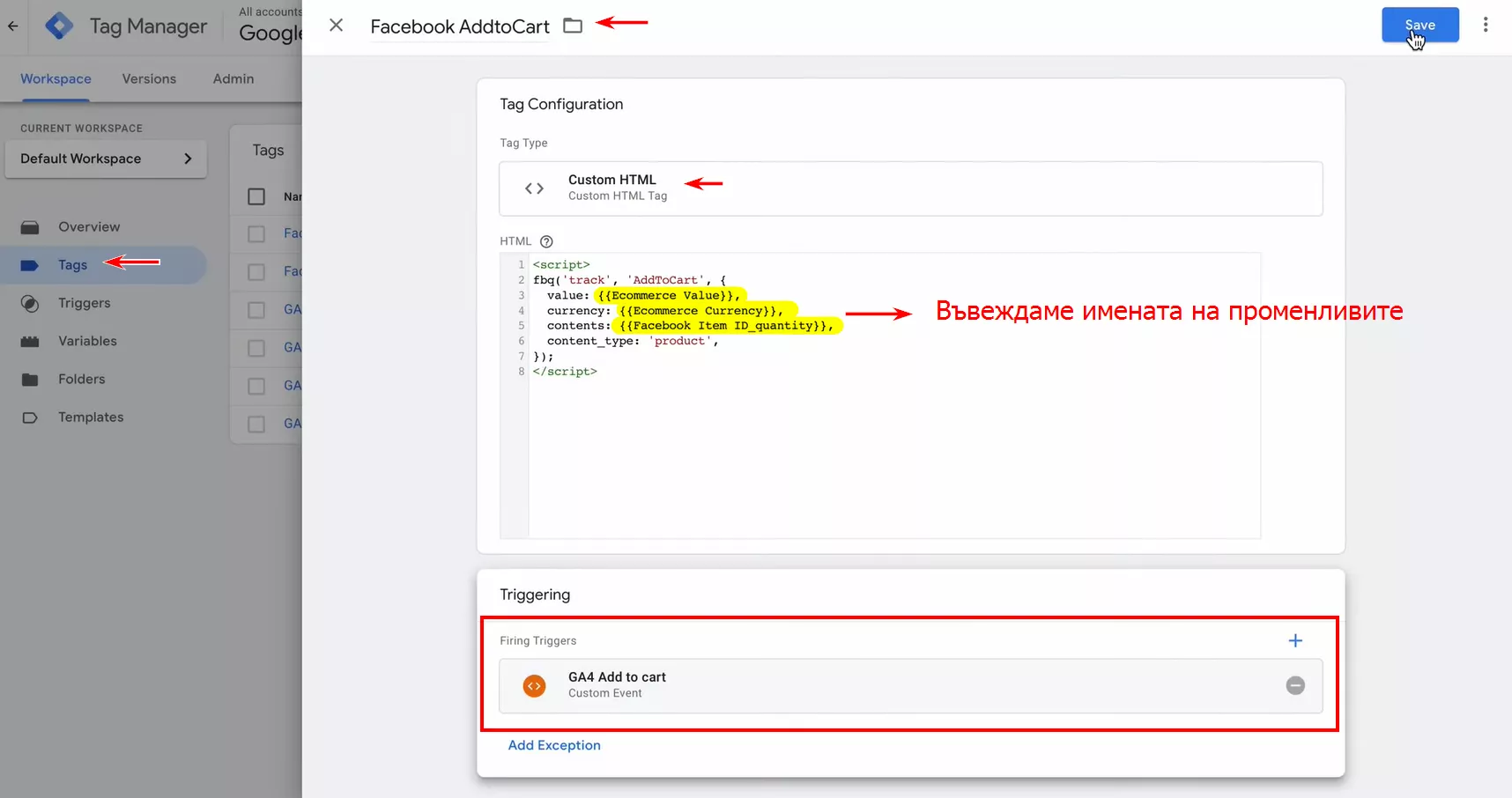The height and width of the screenshot is (798, 1512).
Task: Edit the Facebook AddtoCart tag name field
Action: [x=460, y=26]
